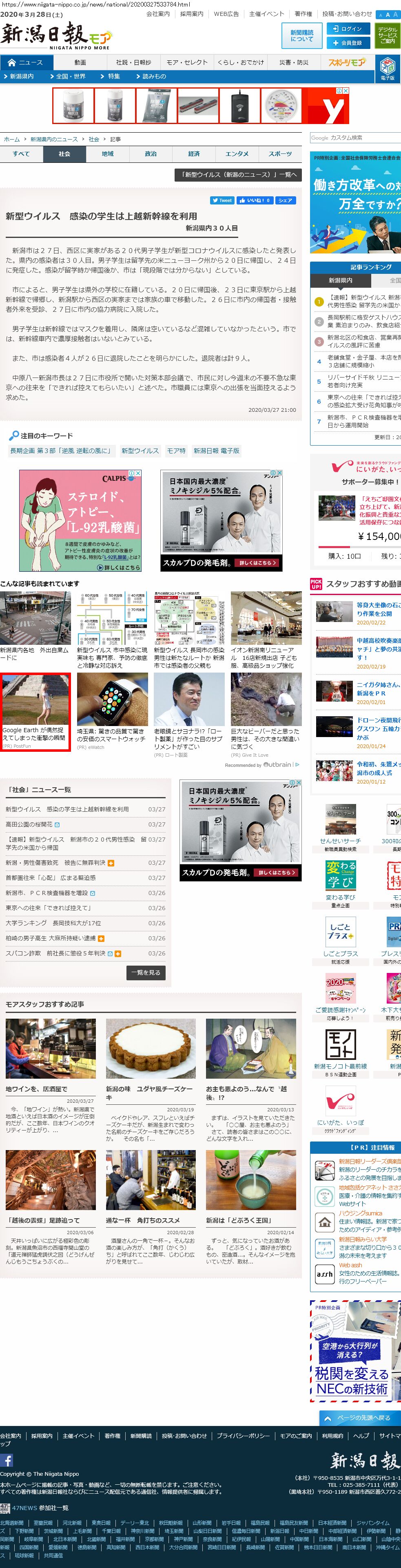401x1568 pixels.
Task: Open the 電子版 newspaper icon
Action: tap(387, 68)
